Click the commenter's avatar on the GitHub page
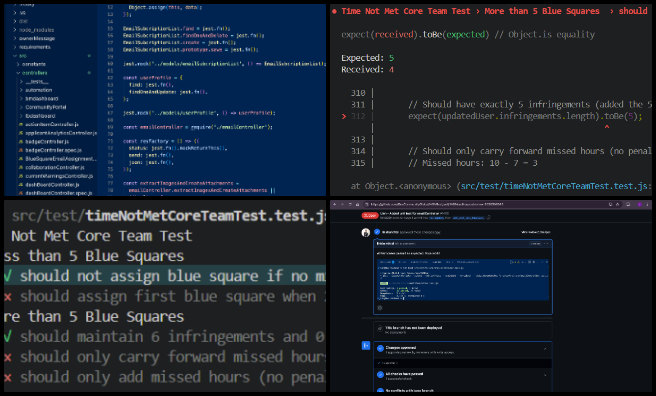 coord(366,232)
